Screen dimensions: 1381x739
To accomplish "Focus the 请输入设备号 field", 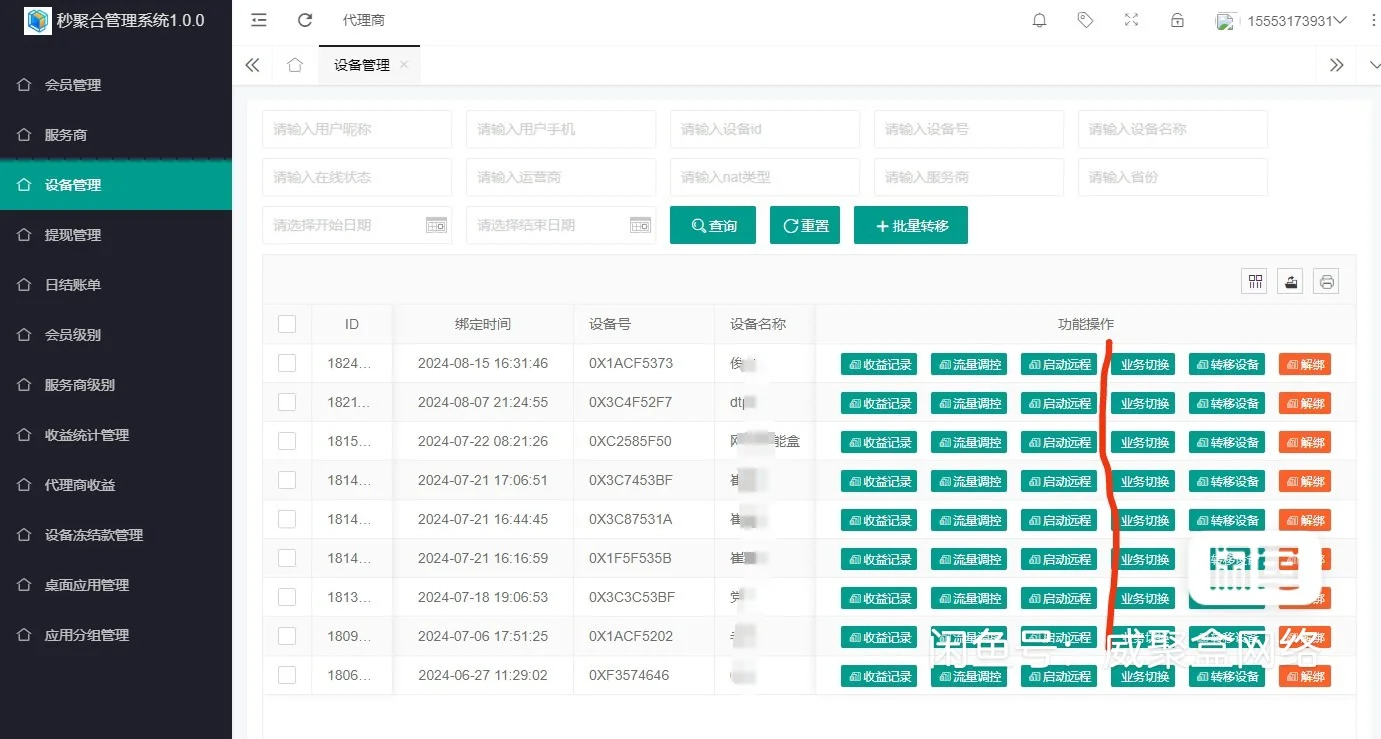I will 969,129.
